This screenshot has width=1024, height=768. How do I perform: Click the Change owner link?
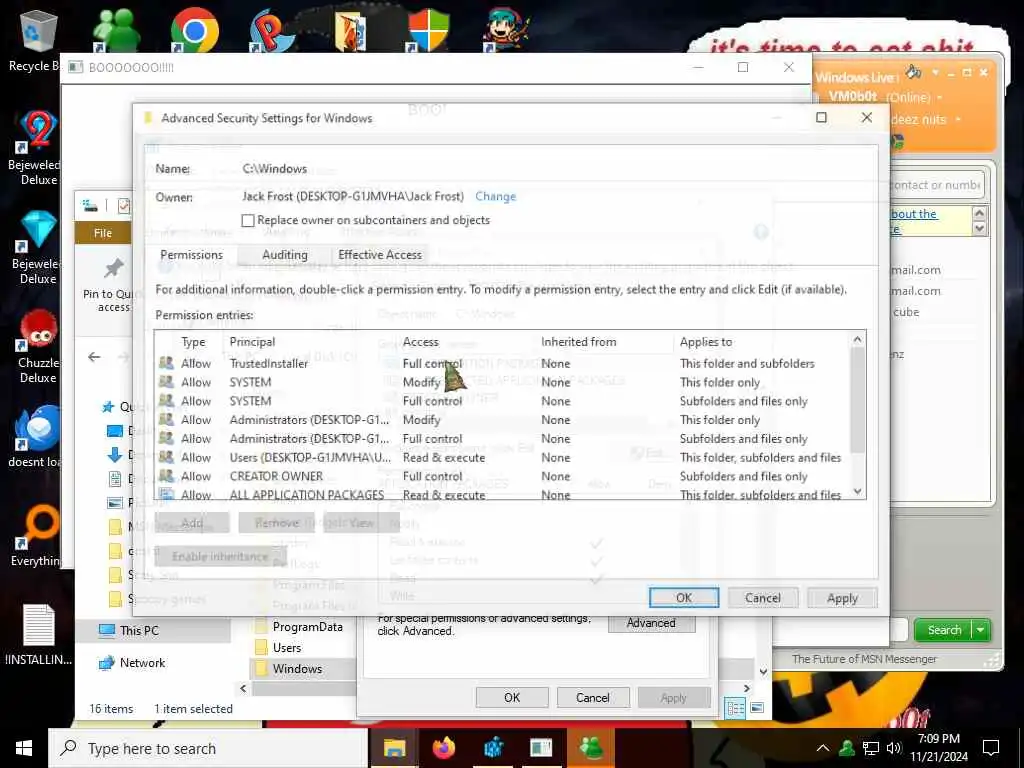[x=495, y=197]
